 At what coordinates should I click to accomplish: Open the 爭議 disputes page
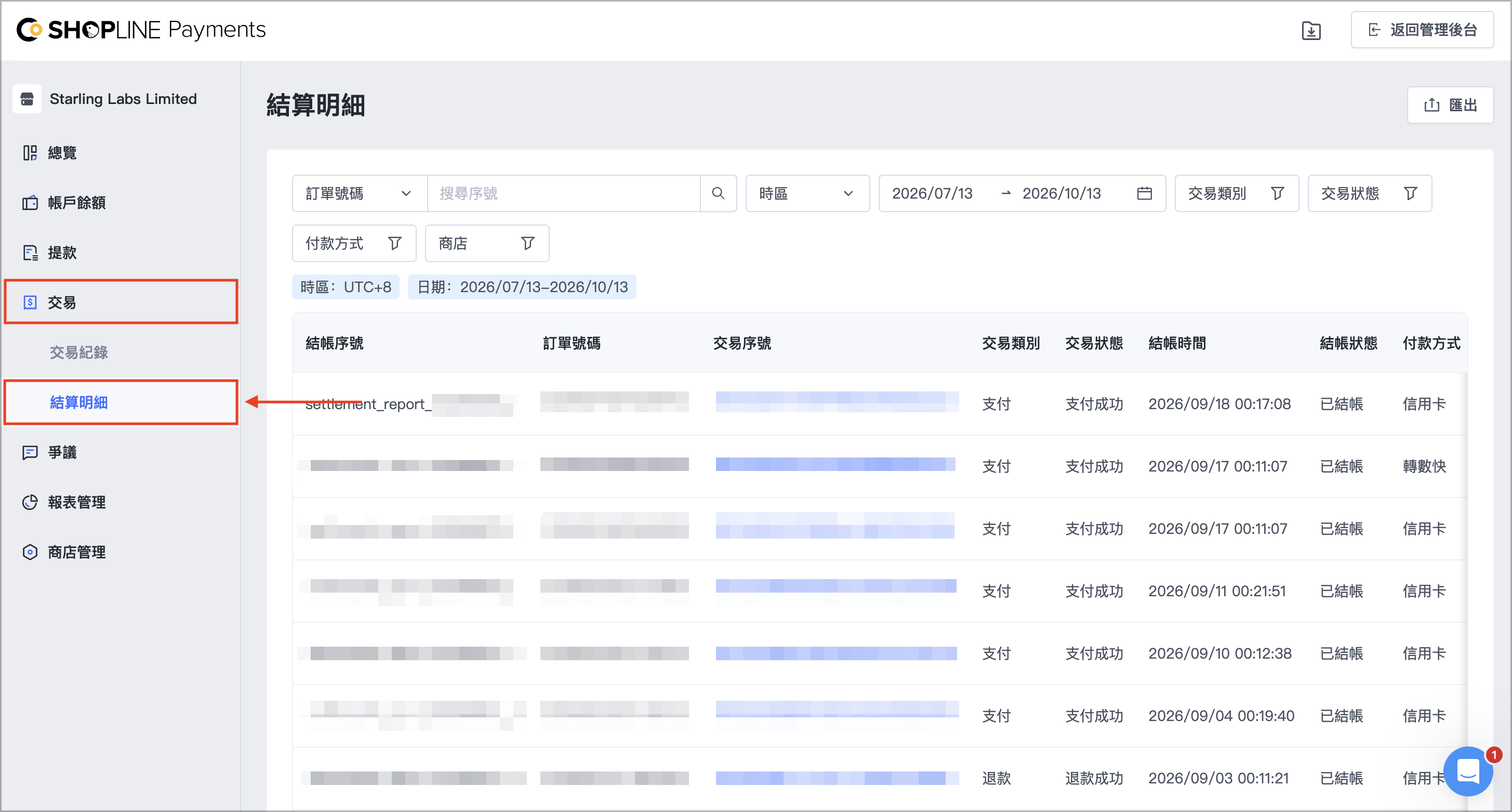tap(121, 452)
